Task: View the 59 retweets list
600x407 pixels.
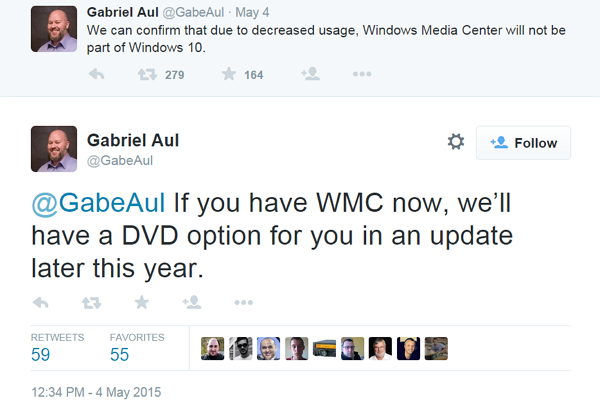Action: [x=41, y=354]
